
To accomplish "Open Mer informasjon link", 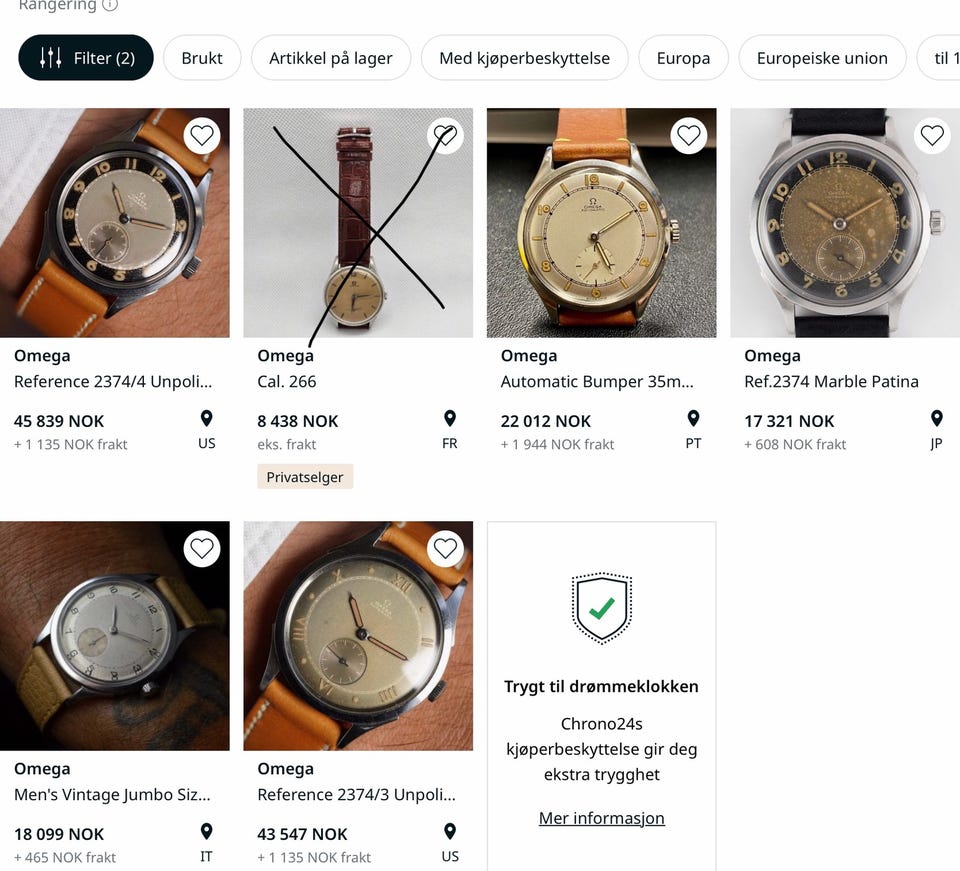I will point(601,818).
